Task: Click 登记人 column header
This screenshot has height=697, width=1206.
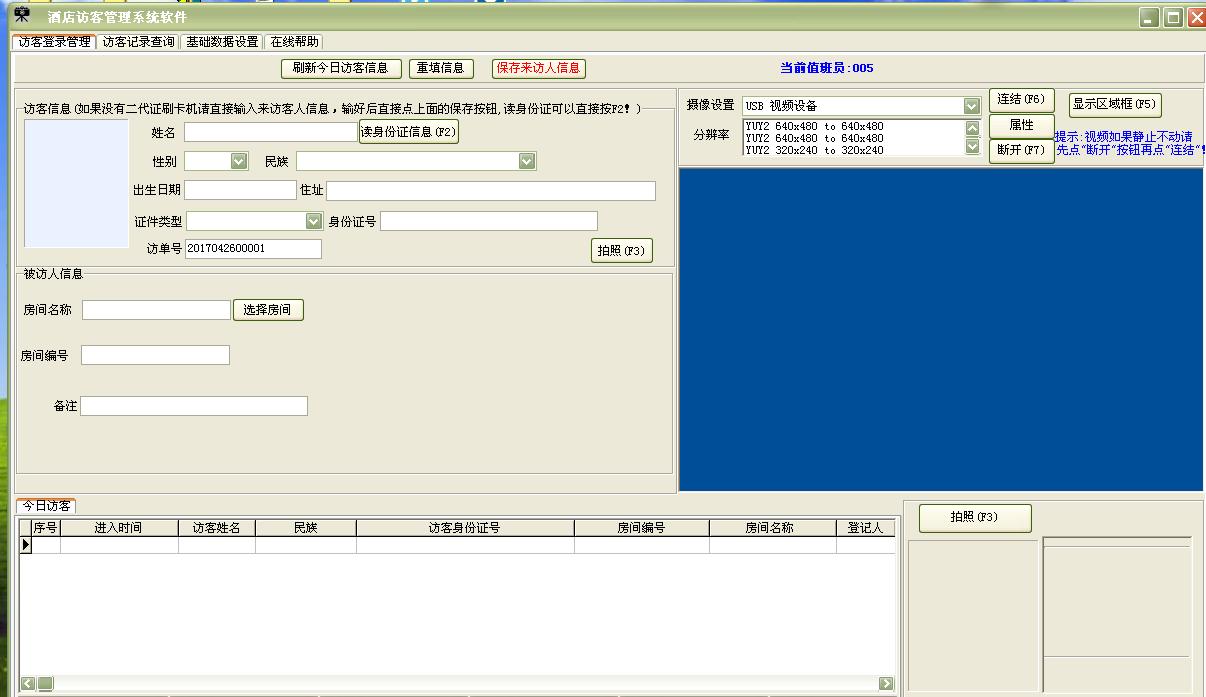Action: pos(866,528)
